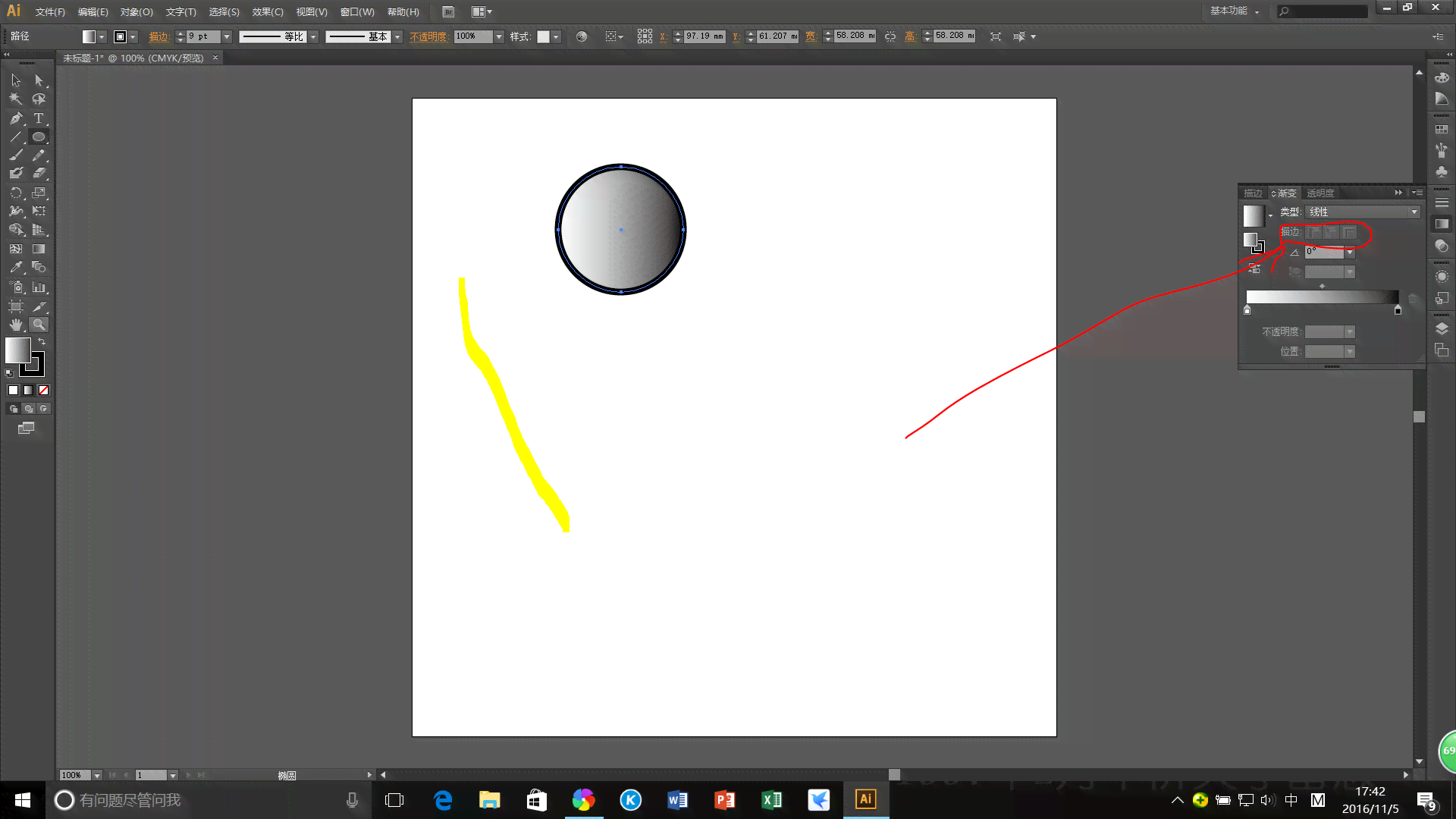Select the Selection tool (arrow)
Image resolution: width=1456 pixels, height=819 pixels.
tap(14, 79)
